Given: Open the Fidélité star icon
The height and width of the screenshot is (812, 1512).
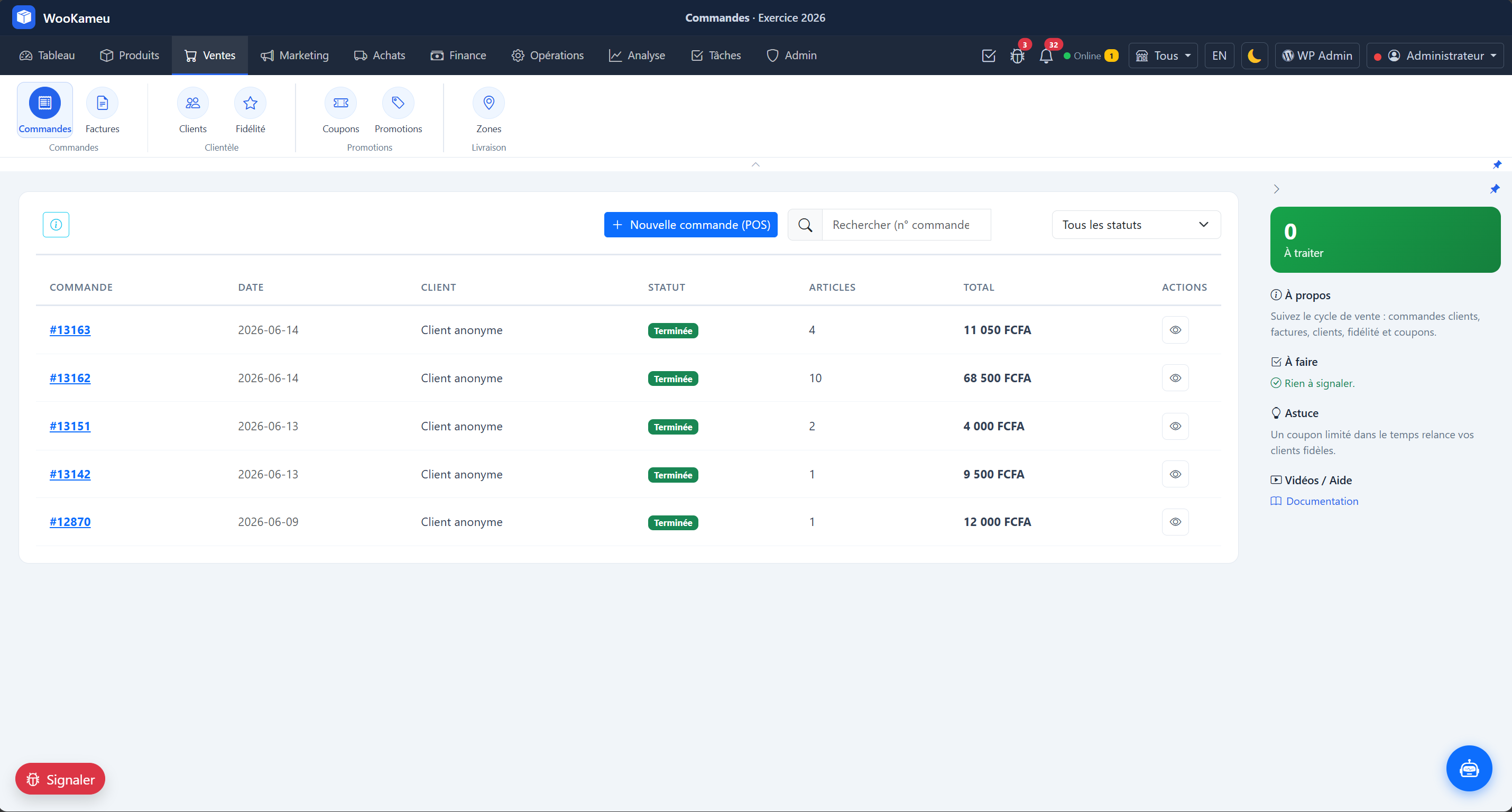Looking at the screenshot, I should click(250, 110).
